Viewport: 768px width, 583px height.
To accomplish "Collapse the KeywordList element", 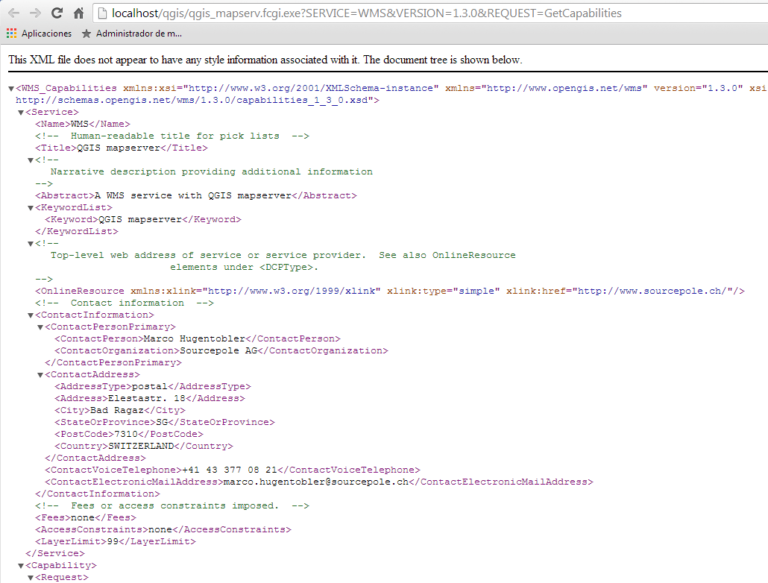I will [x=30, y=208].
